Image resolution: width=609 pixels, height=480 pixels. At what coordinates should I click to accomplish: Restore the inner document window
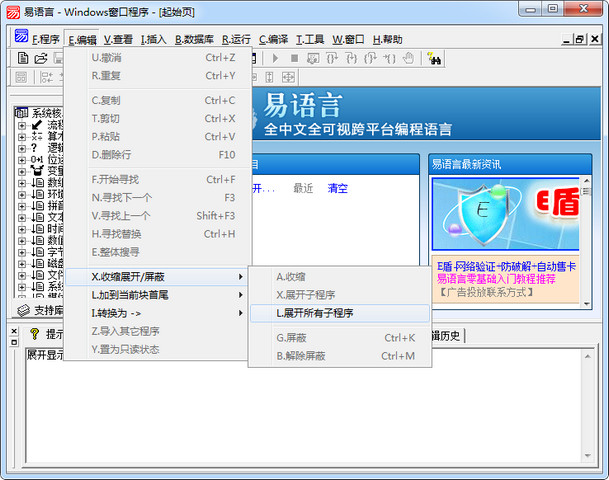580,39
